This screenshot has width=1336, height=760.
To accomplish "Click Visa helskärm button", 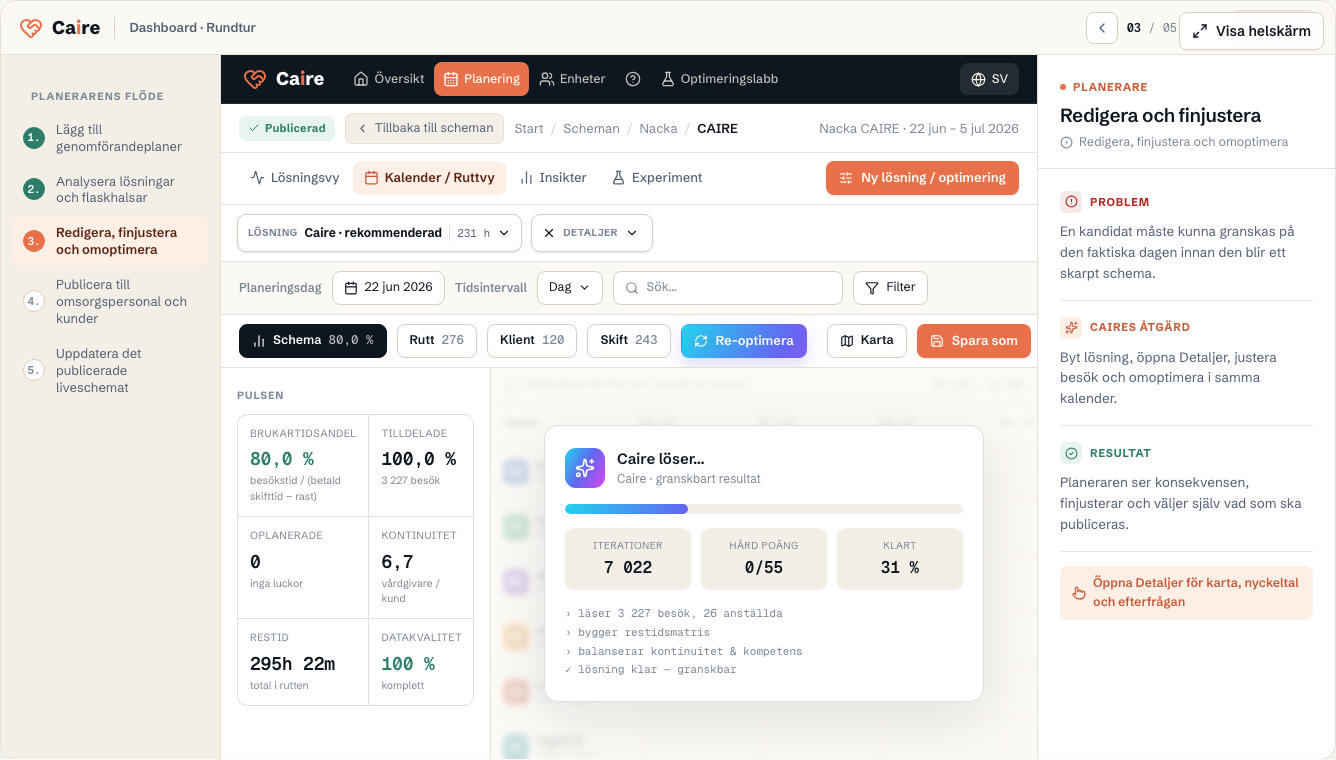I will pyautogui.click(x=1251, y=31).
